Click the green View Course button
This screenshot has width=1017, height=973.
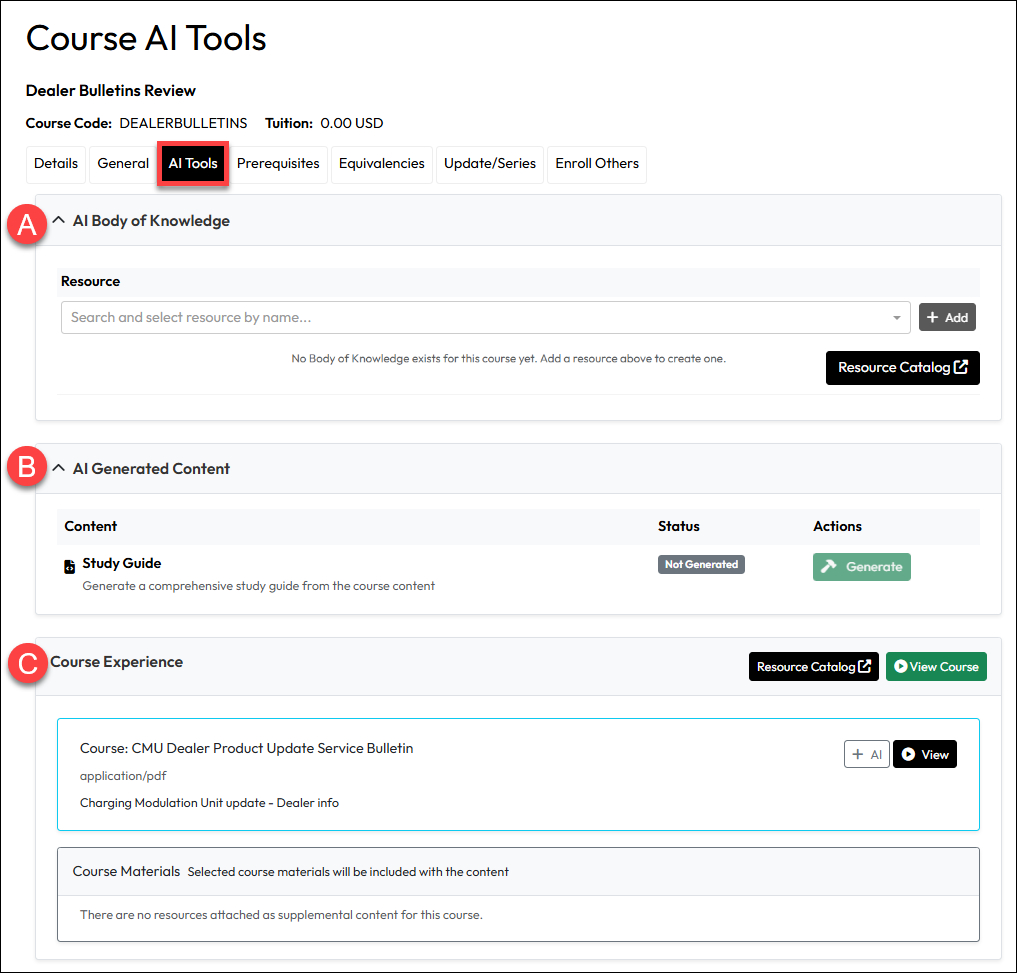click(935, 666)
